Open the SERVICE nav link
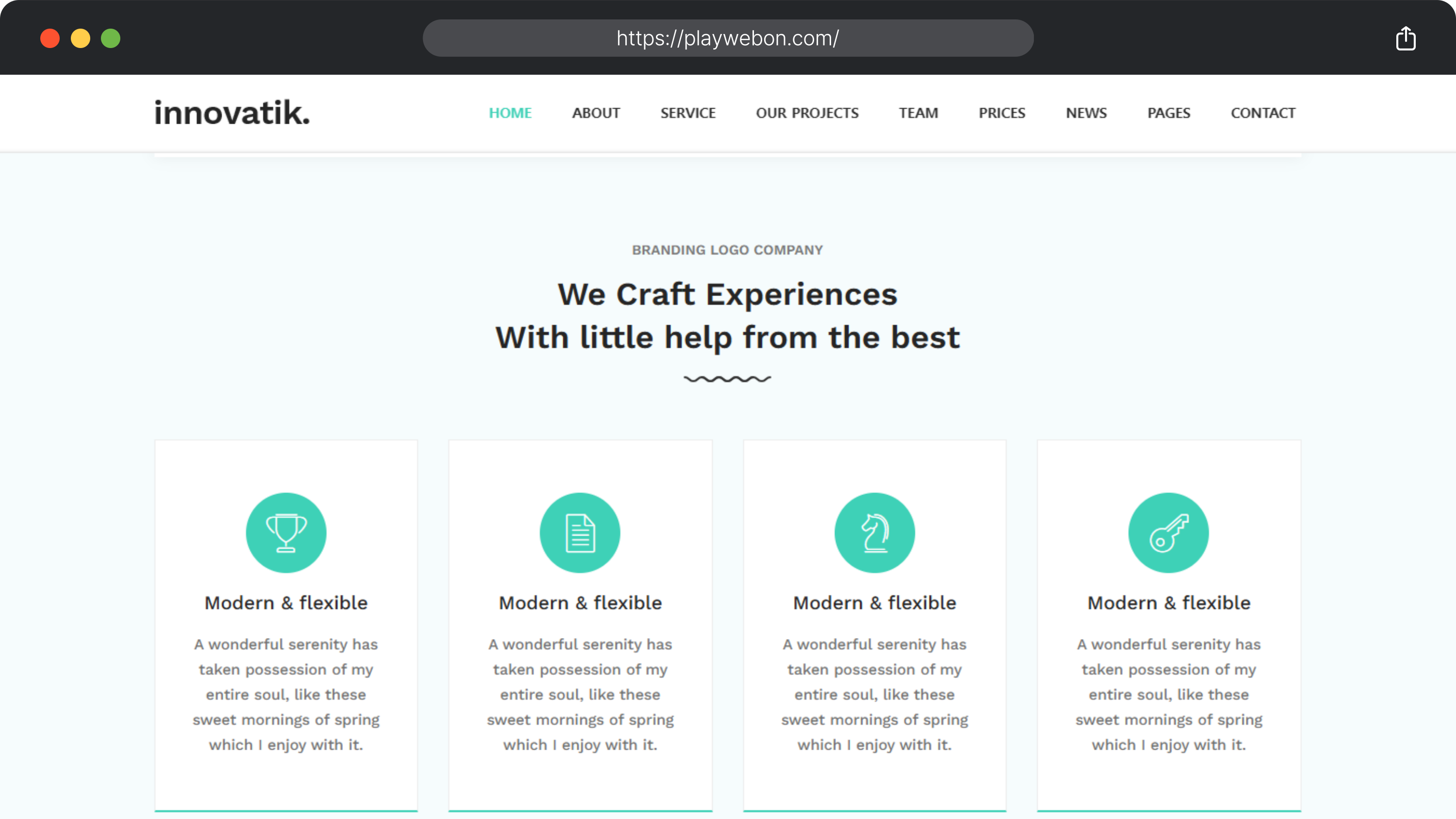1456x819 pixels. 688,113
